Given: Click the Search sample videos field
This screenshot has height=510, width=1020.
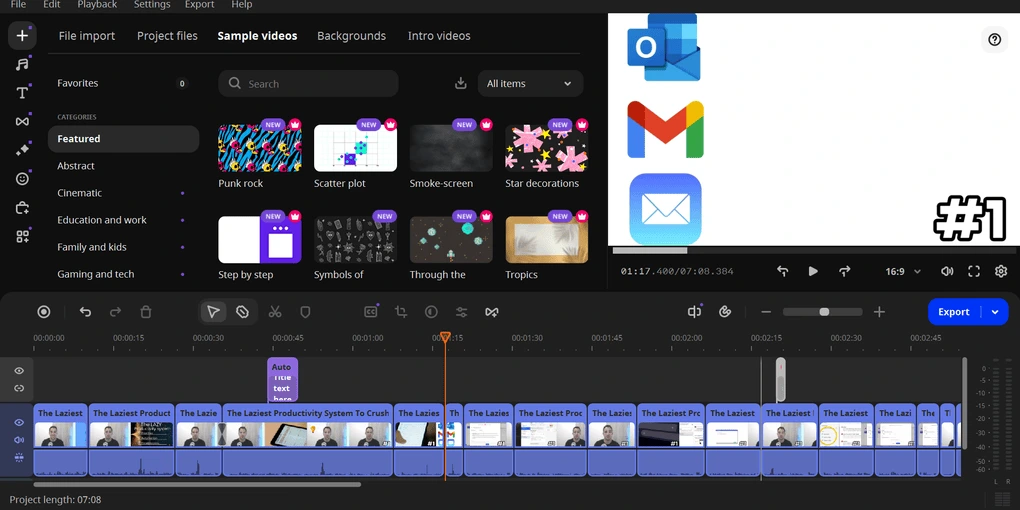Looking at the screenshot, I should point(308,83).
